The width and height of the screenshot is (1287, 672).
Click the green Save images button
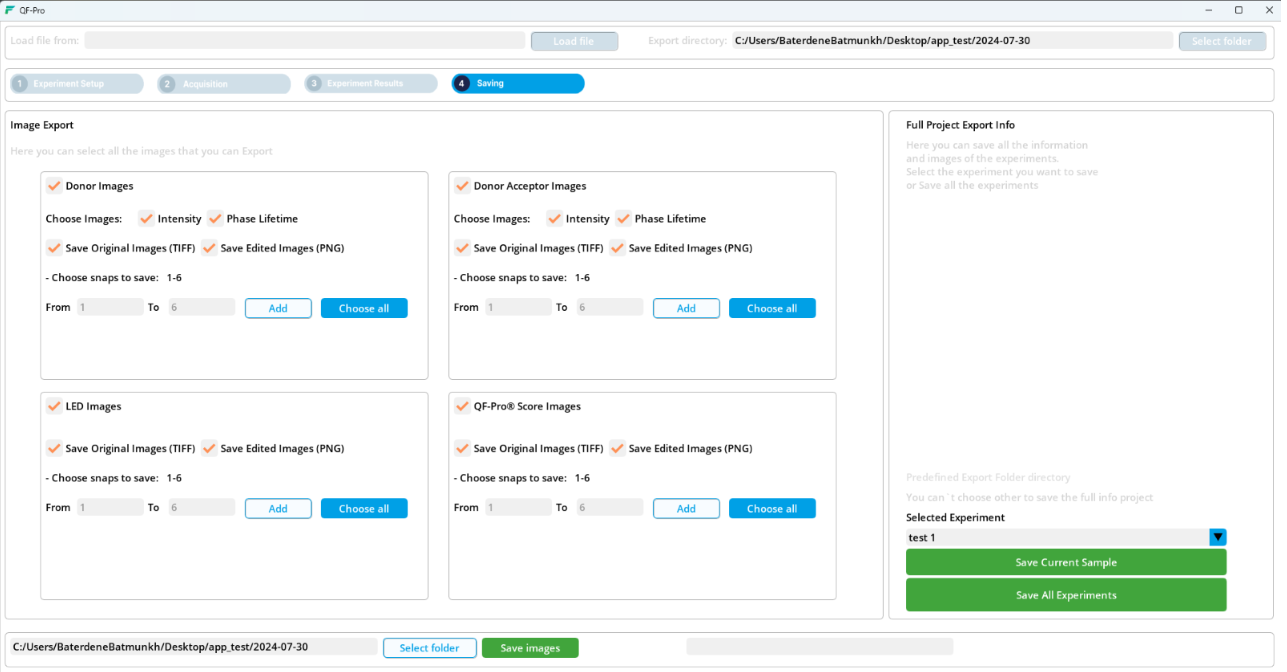pos(530,648)
